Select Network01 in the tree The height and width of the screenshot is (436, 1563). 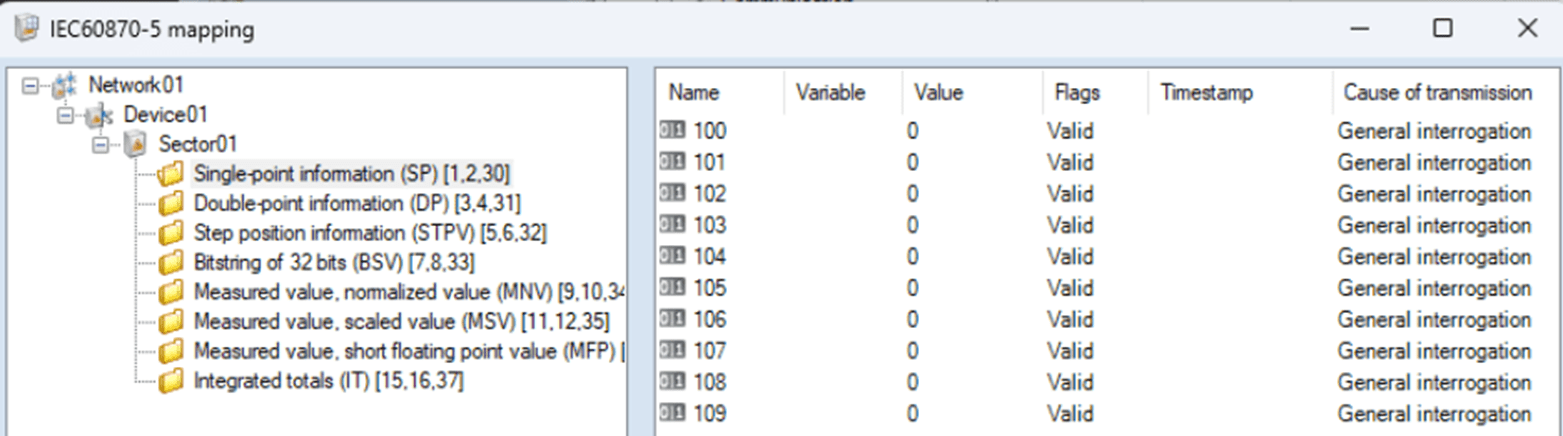tap(136, 84)
